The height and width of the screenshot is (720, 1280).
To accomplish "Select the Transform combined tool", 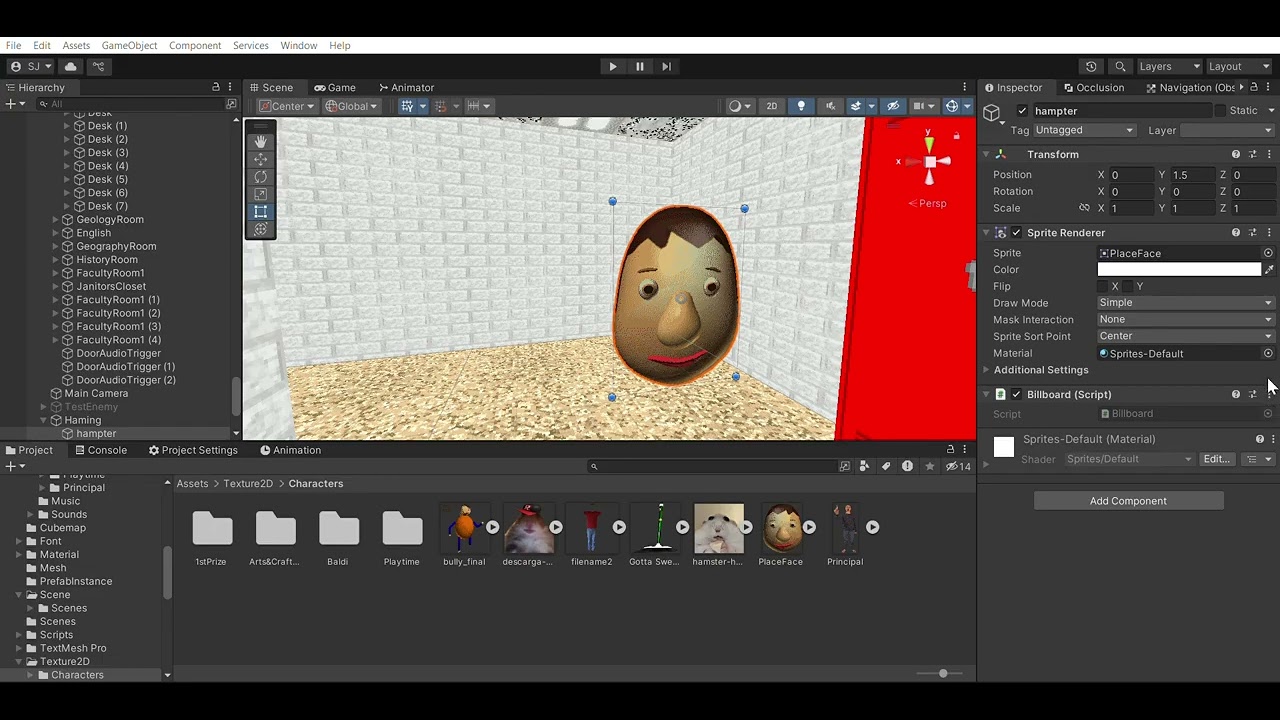I will [x=261, y=229].
